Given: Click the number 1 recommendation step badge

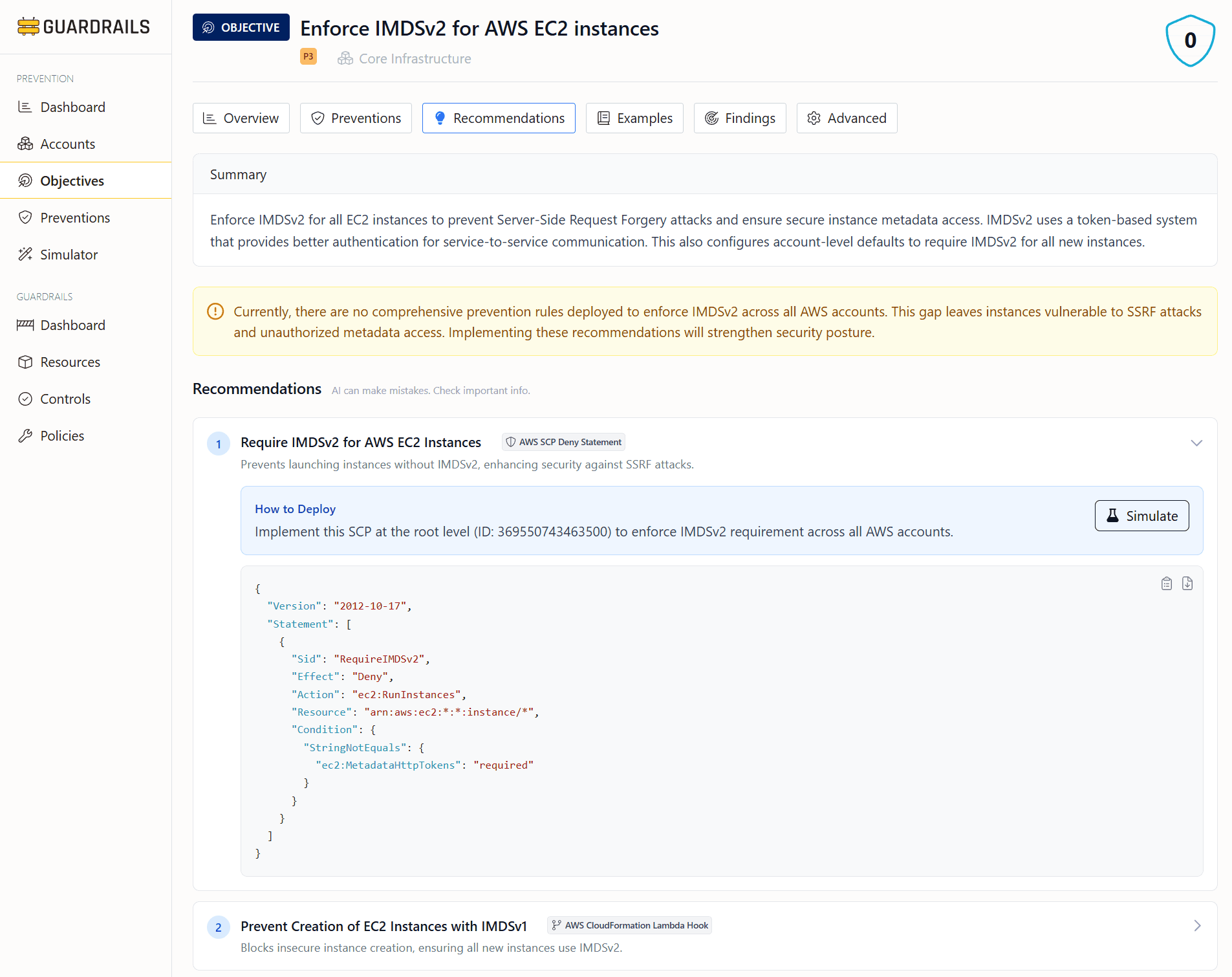Looking at the screenshot, I should click(x=219, y=444).
